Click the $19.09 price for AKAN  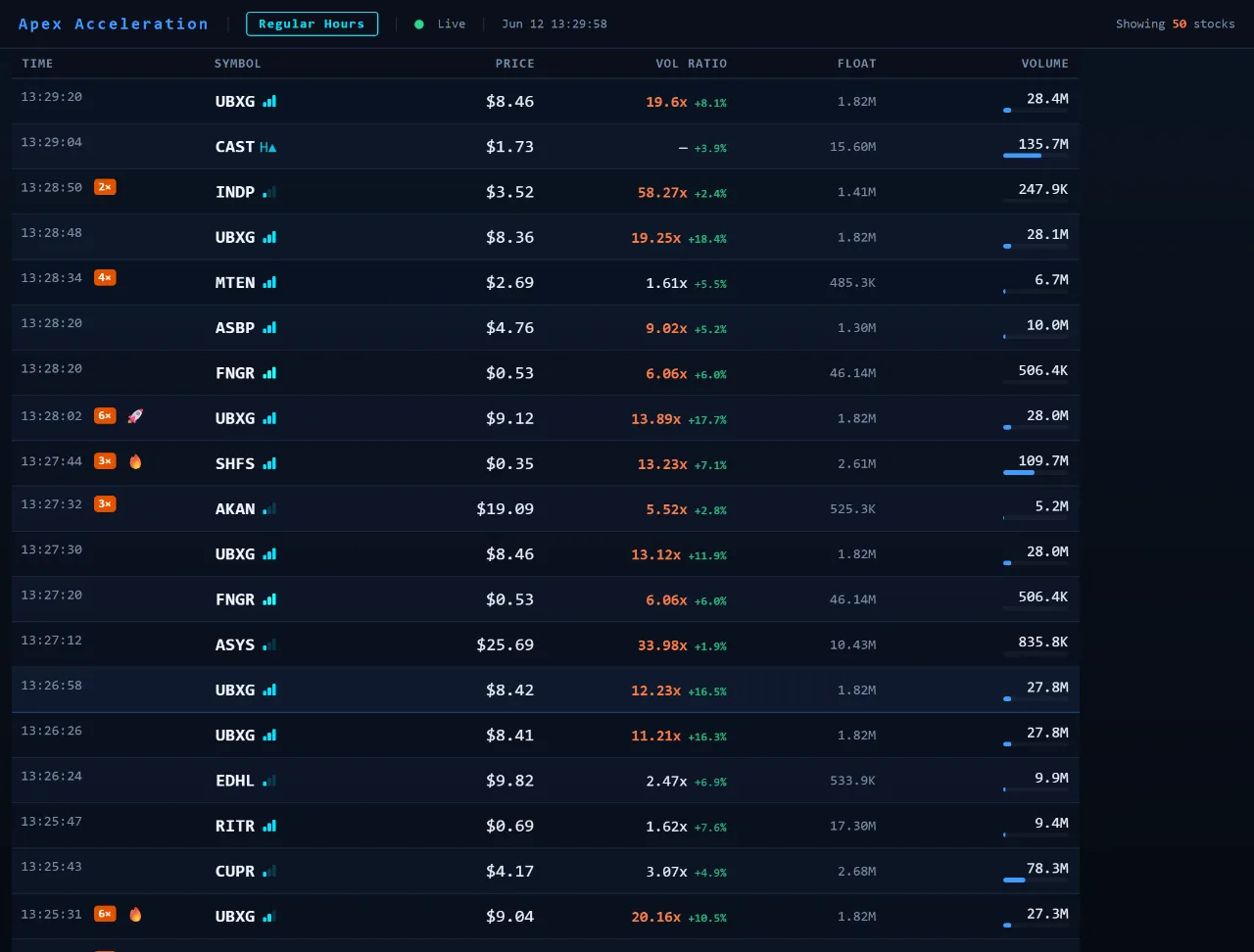506,508
